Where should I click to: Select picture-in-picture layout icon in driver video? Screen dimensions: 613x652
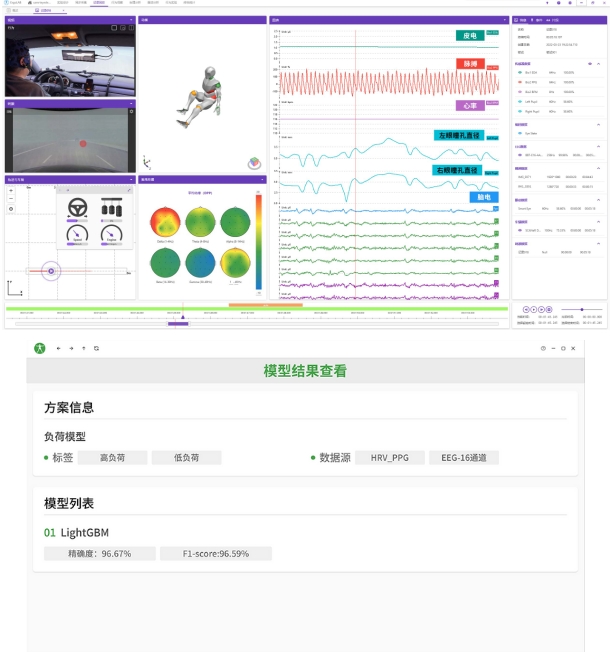click(x=123, y=28)
